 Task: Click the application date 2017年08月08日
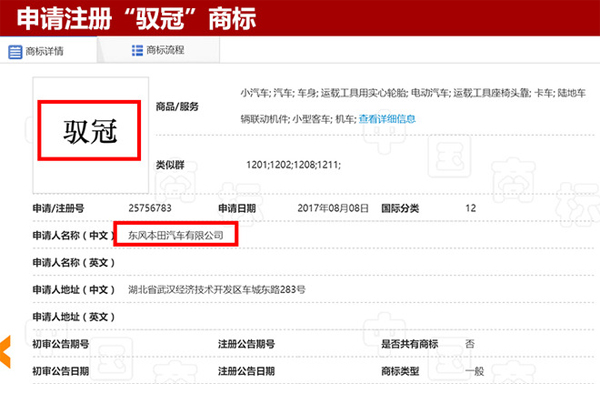[334, 208]
